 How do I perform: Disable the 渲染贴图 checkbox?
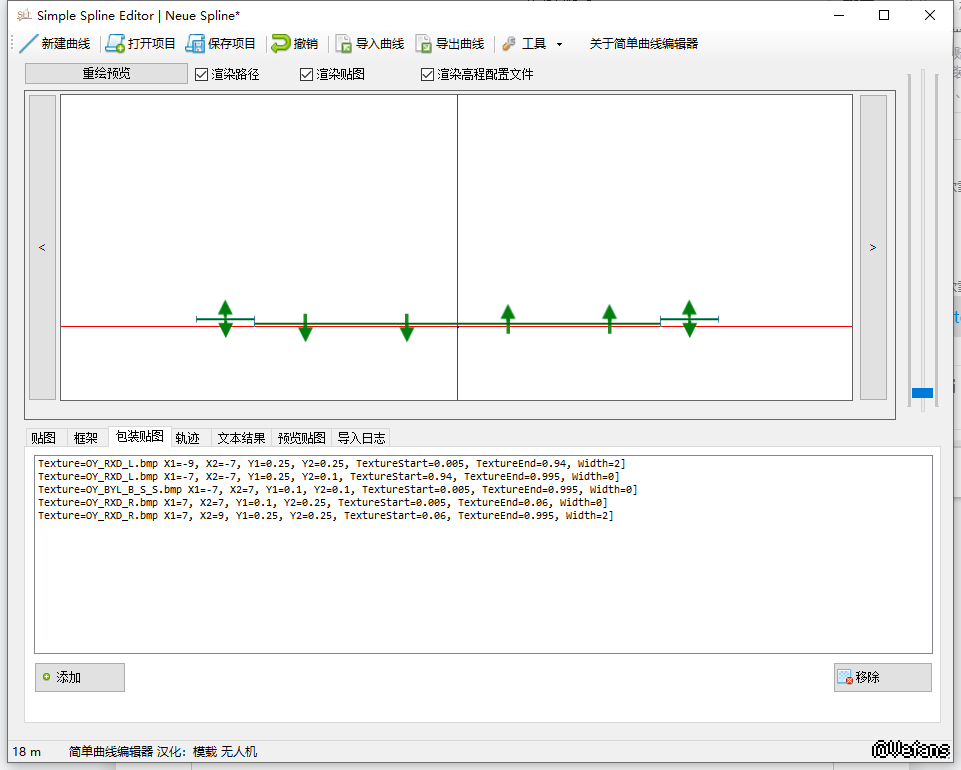pos(307,75)
